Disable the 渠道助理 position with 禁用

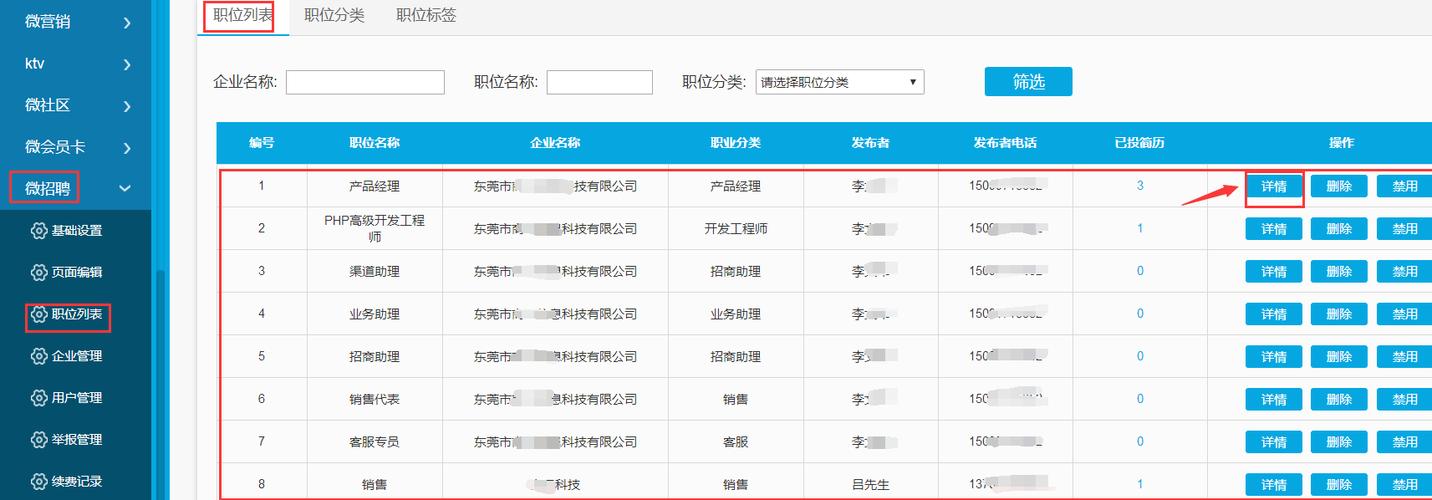[x=1404, y=272]
